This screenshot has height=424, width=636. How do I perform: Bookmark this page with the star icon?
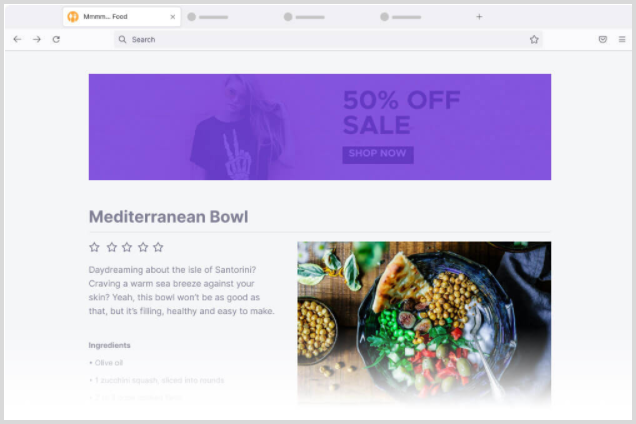click(x=534, y=39)
